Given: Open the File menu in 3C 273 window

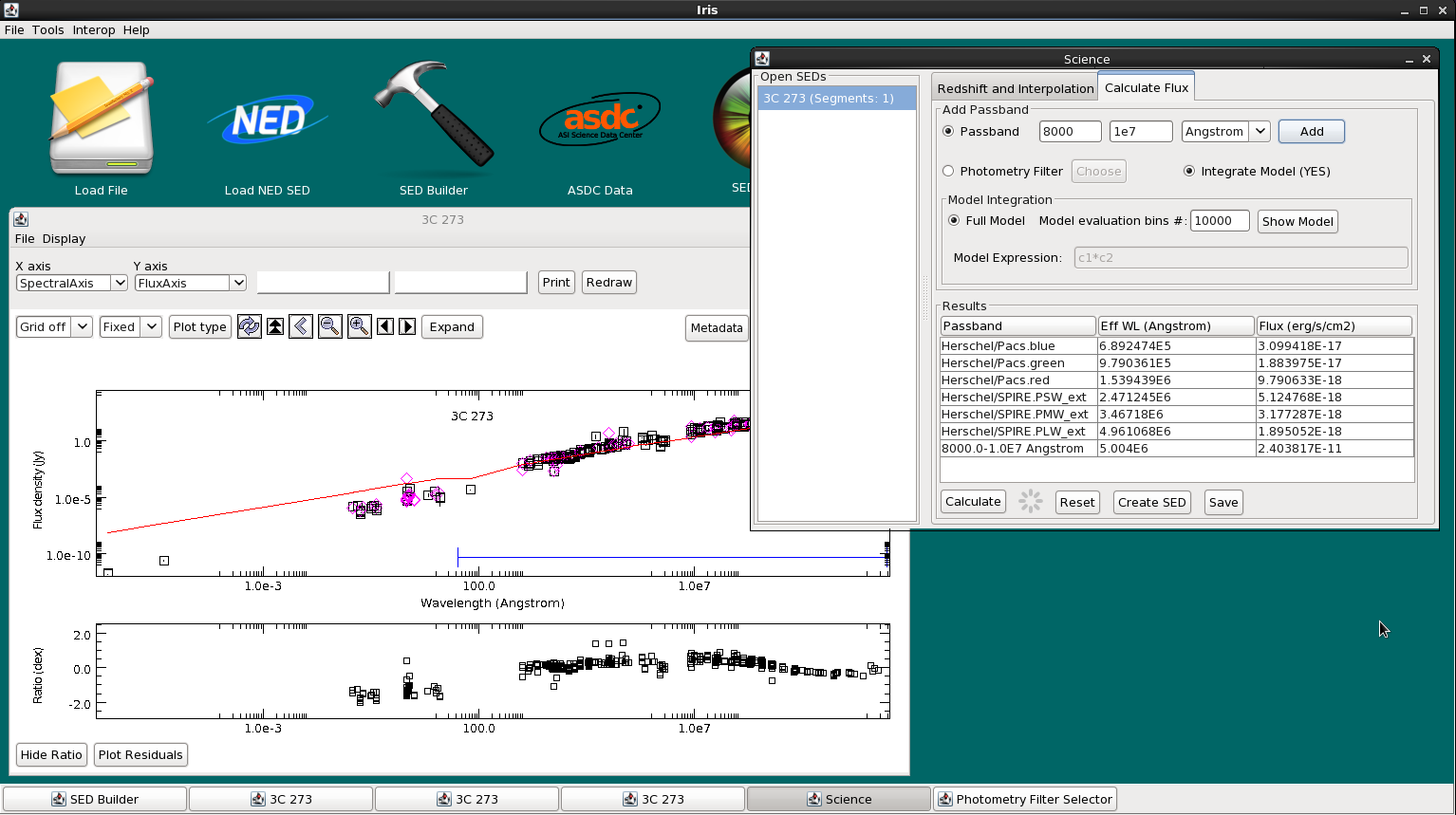Looking at the screenshot, I should [x=25, y=239].
